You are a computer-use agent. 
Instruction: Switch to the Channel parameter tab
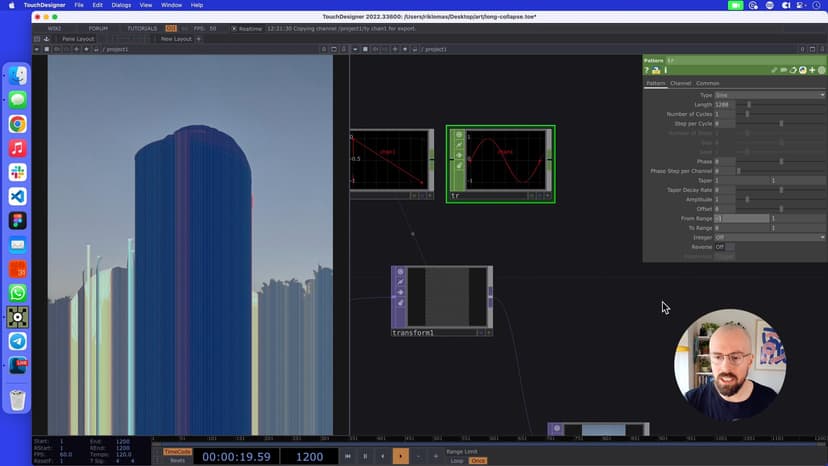pos(681,83)
